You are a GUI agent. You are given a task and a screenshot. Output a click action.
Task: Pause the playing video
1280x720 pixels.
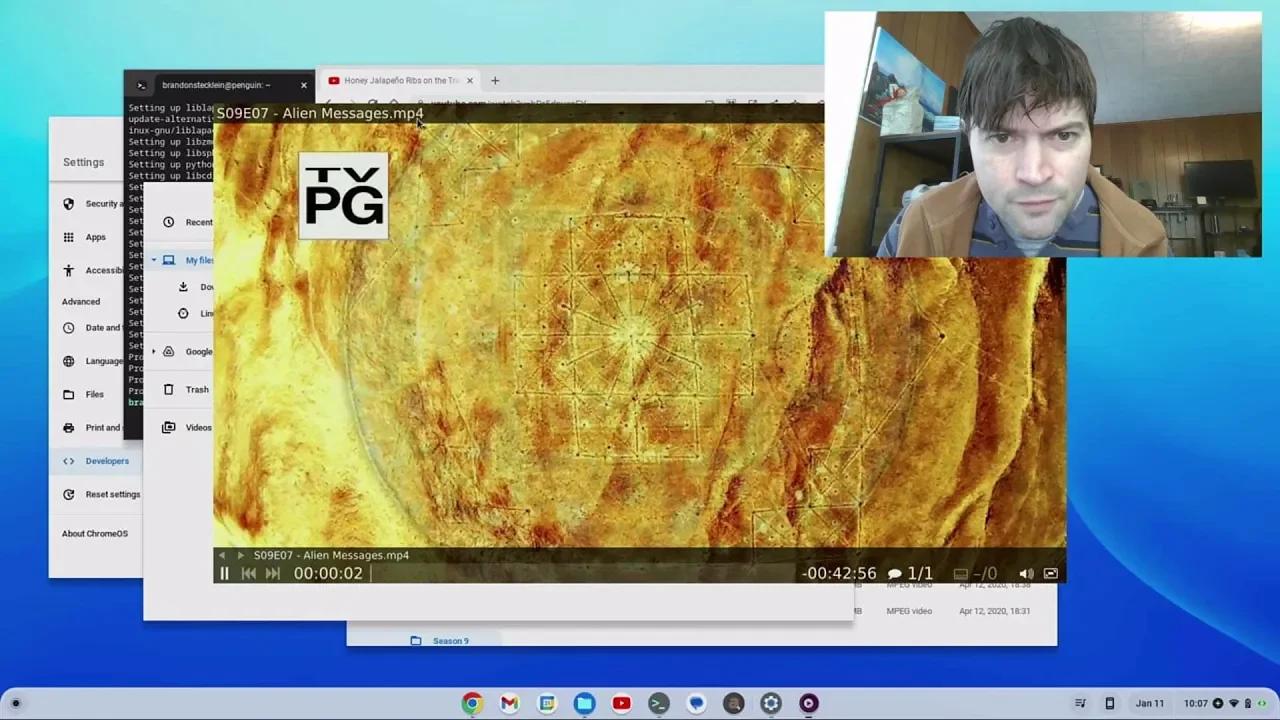(x=224, y=573)
